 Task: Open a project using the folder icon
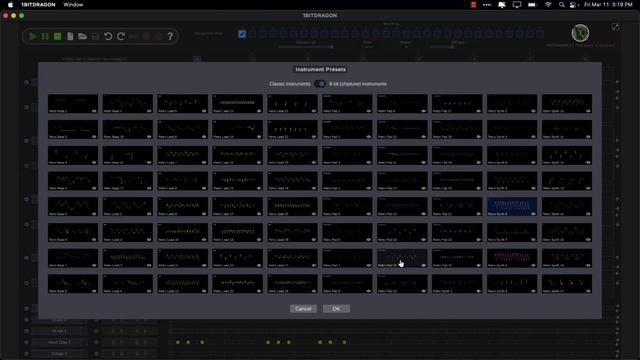tap(82, 36)
